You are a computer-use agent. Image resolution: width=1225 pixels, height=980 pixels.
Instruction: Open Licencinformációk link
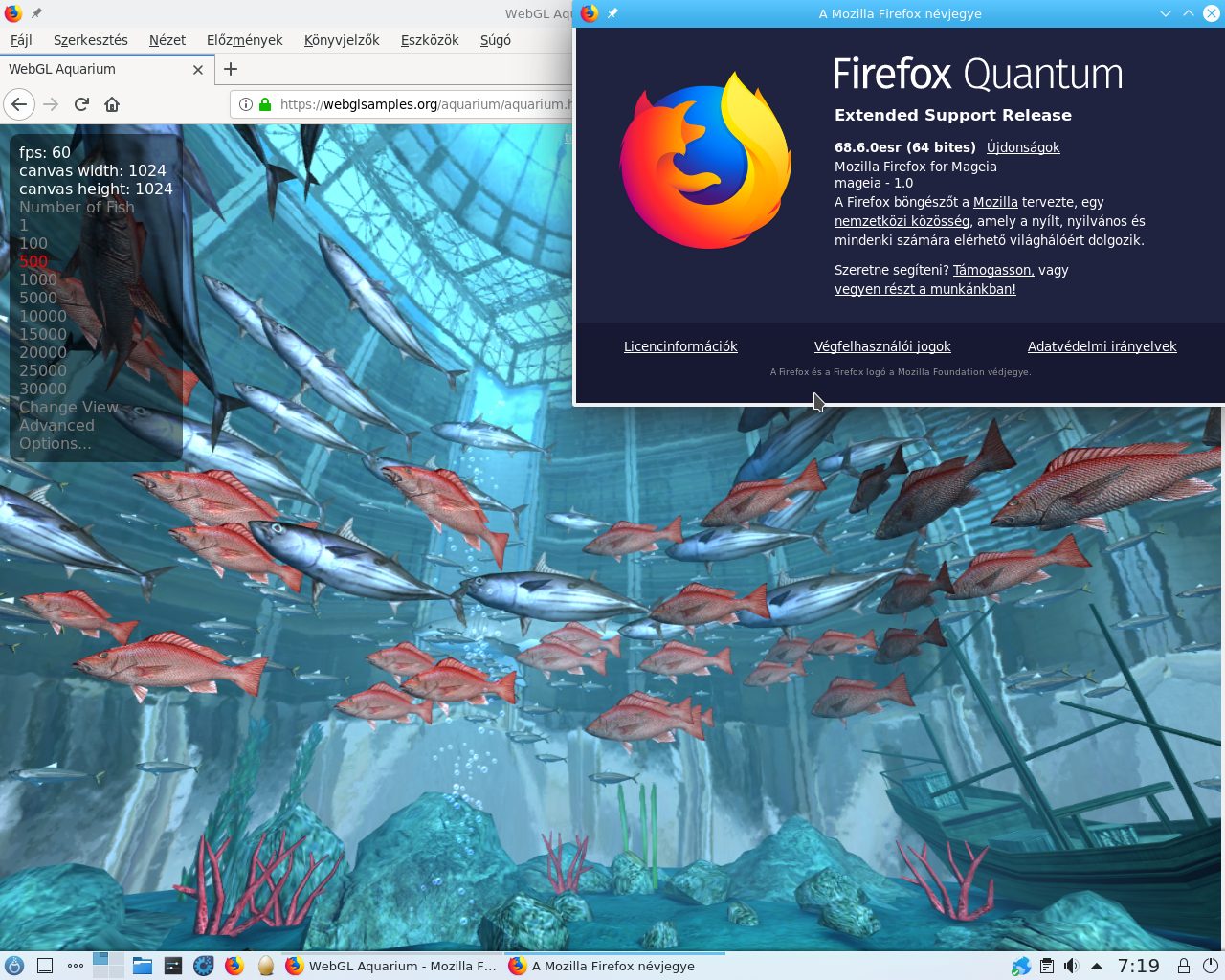(680, 346)
